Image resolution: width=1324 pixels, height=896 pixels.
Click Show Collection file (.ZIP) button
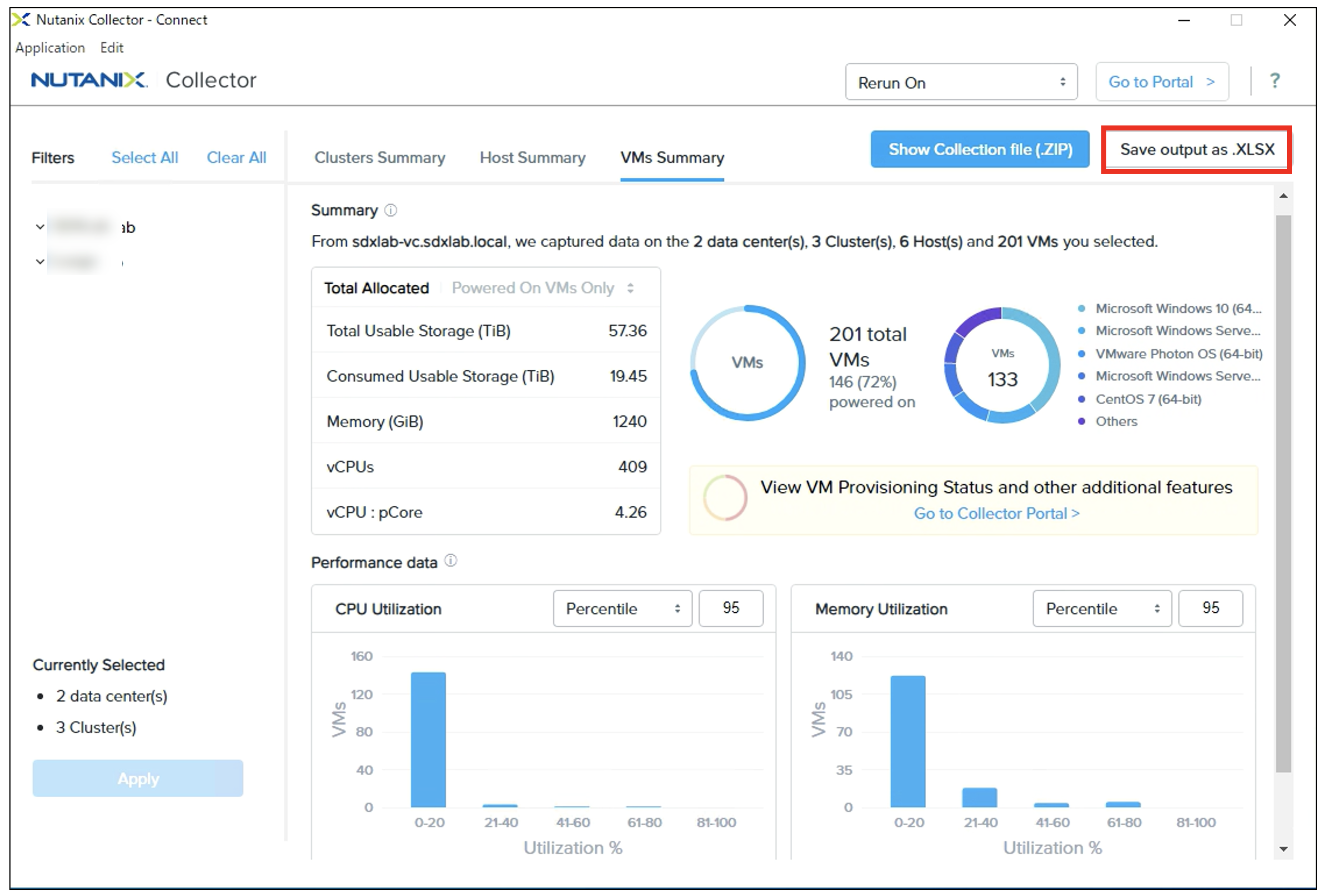[x=979, y=149]
